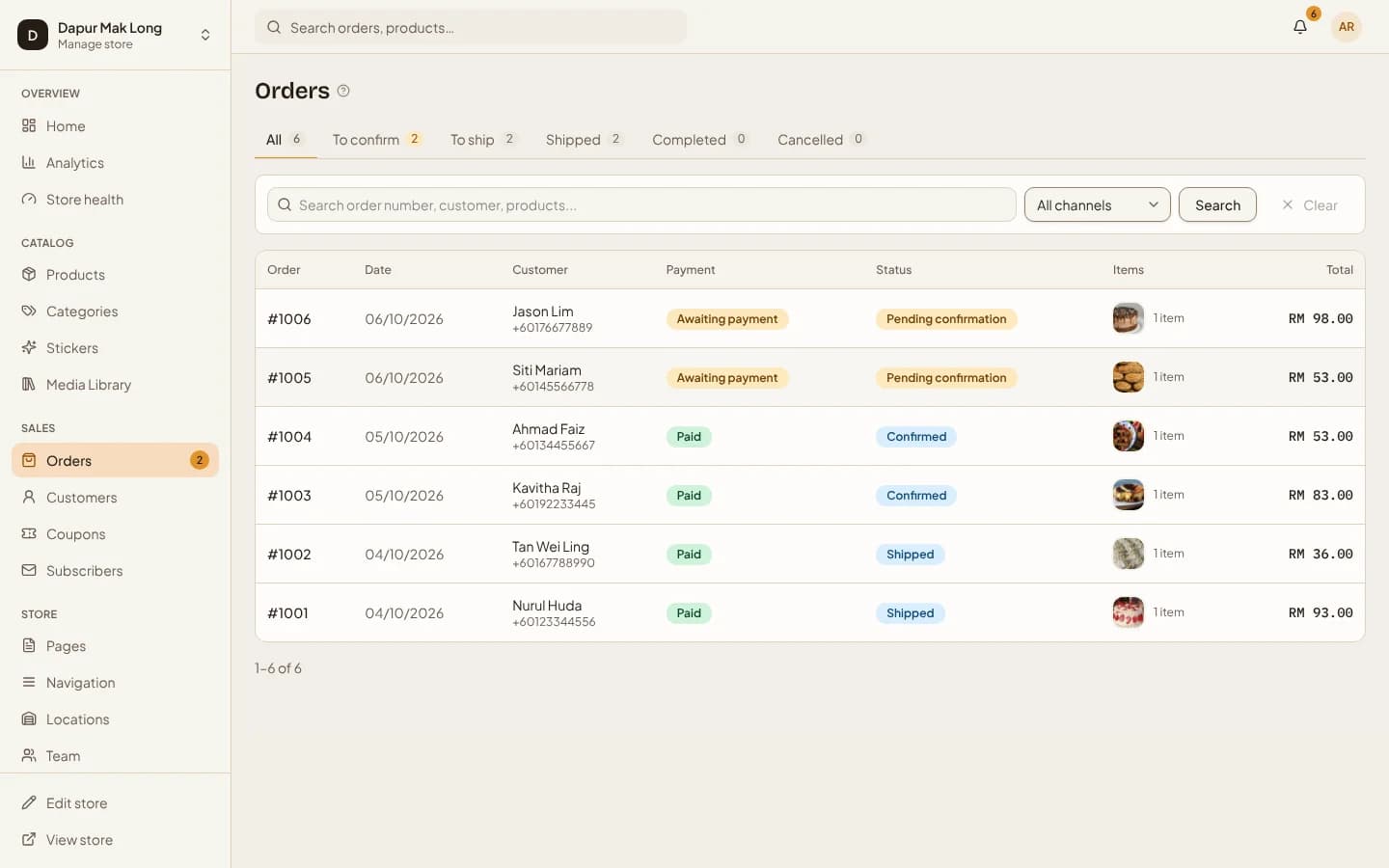Switch to the To ship tab
Image resolution: width=1389 pixels, height=868 pixels.
483,140
